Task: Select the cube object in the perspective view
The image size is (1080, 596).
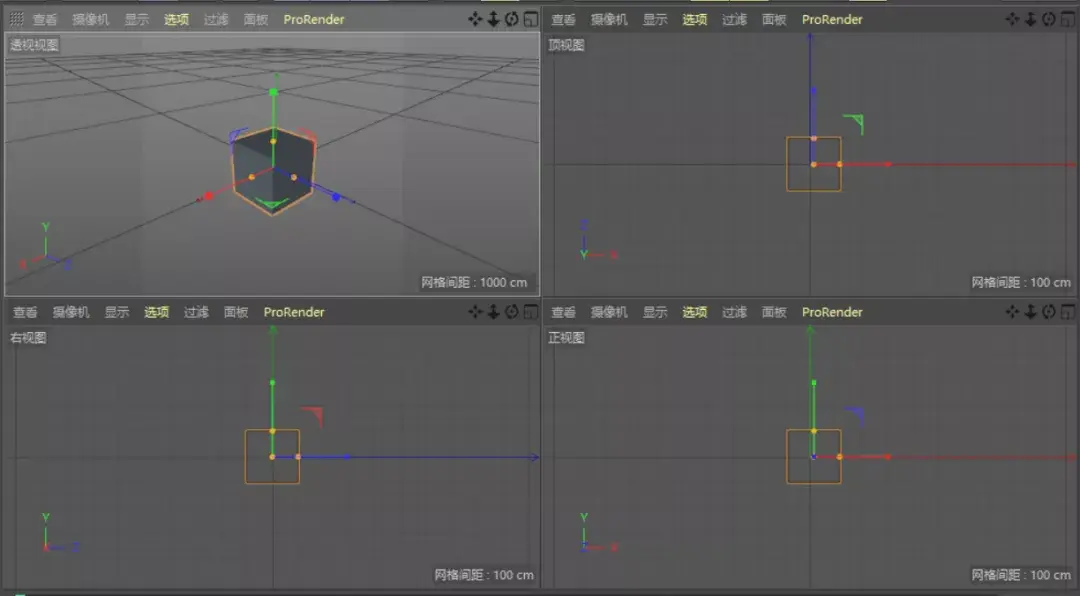Action: point(272,171)
